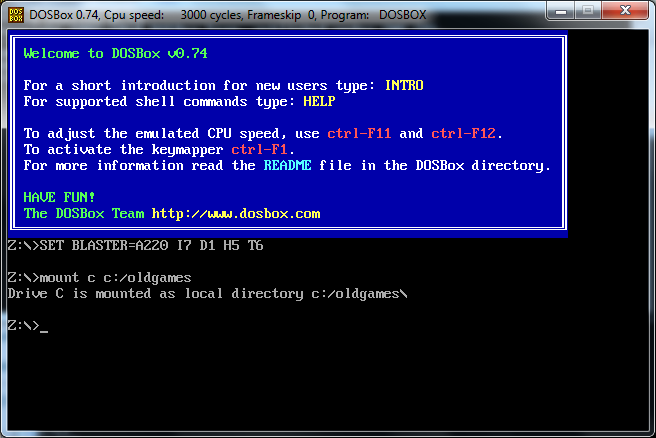
Task: Click the blinking cursor at Z:\> prompt
Action: (44, 330)
